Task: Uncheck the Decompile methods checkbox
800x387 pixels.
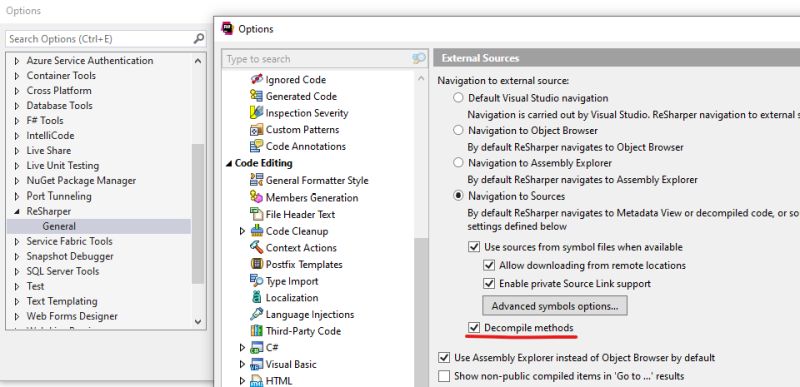Action: [474, 327]
